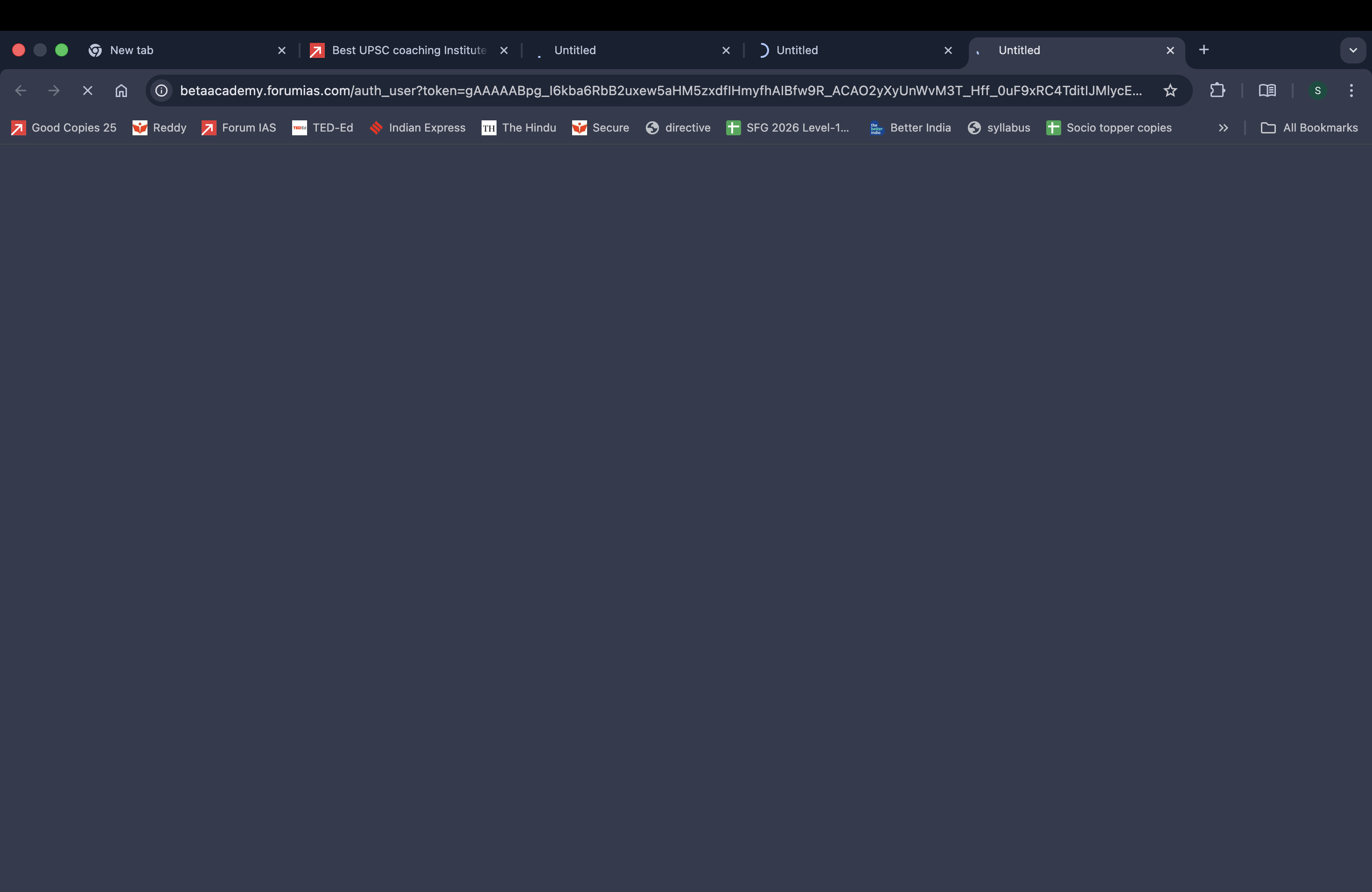The height and width of the screenshot is (892, 1372).
Task: Open the Good Copies 25 bookmark
Action: click(63, 128)
